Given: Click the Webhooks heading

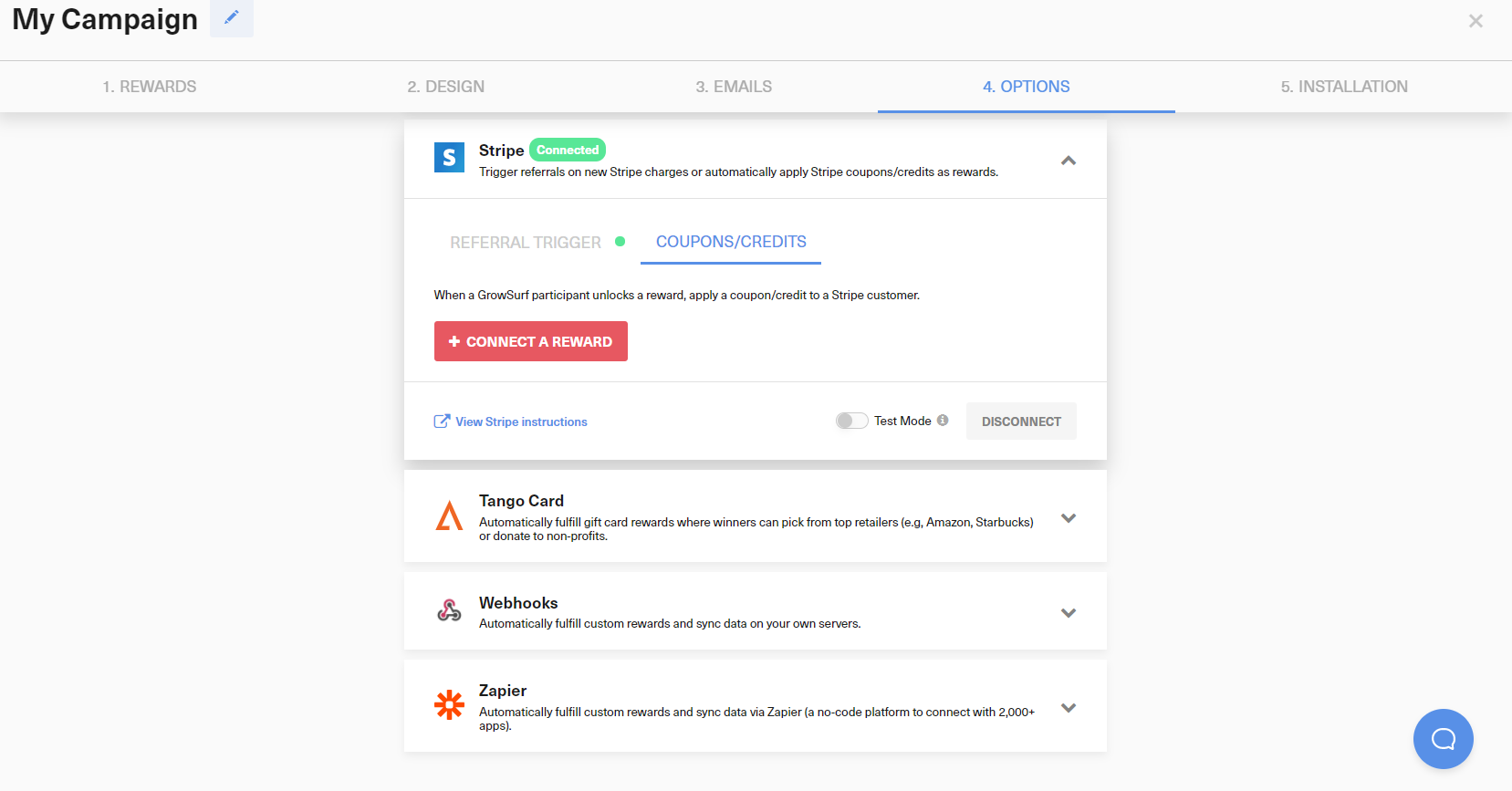Looking at the screenshot, I should click(x=518, y=603).
